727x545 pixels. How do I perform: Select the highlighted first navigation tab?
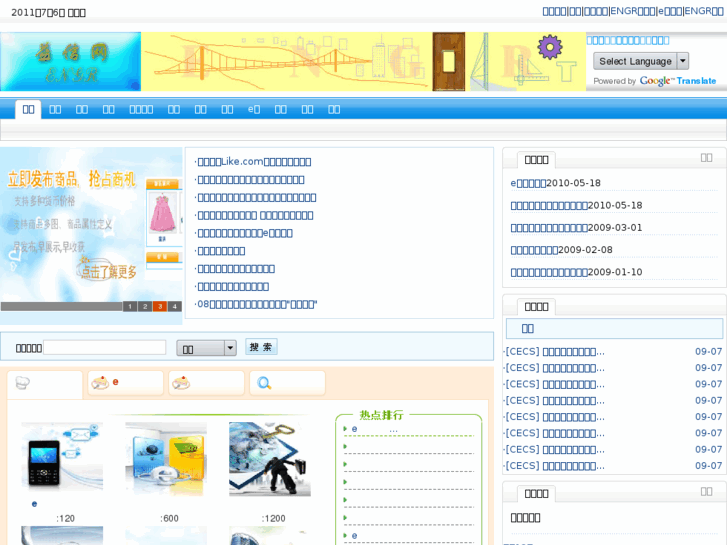pos(28,109)
